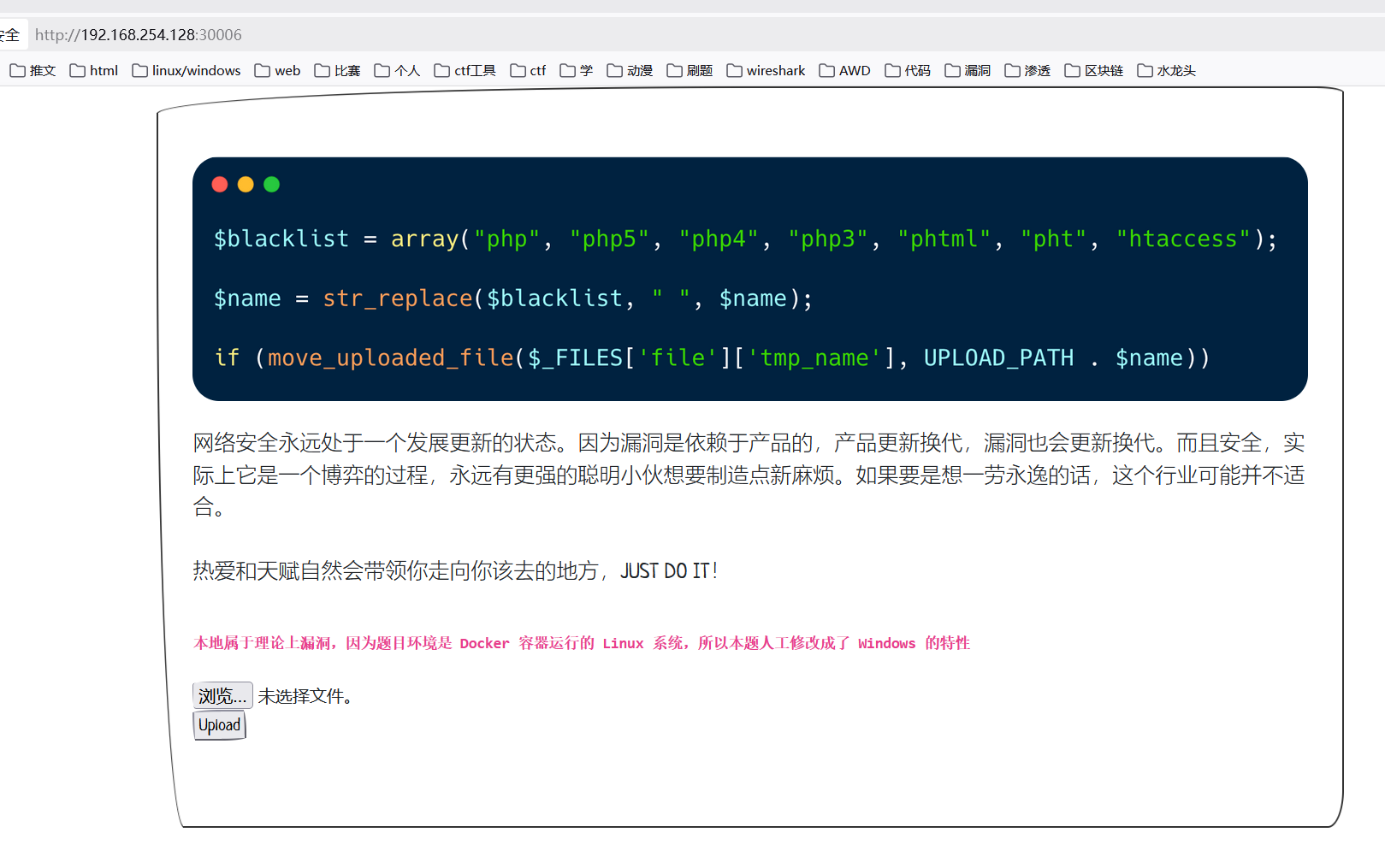Open the AWD bookmark folder
This screenshot has height=868, width=1385.
845,70
